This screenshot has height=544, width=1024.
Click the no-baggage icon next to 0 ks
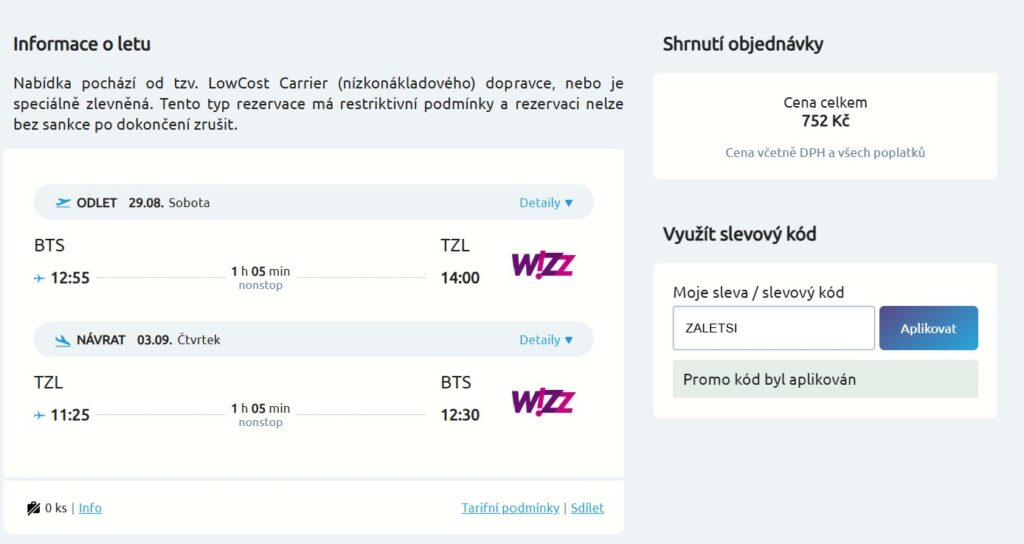tap(33, 508)
